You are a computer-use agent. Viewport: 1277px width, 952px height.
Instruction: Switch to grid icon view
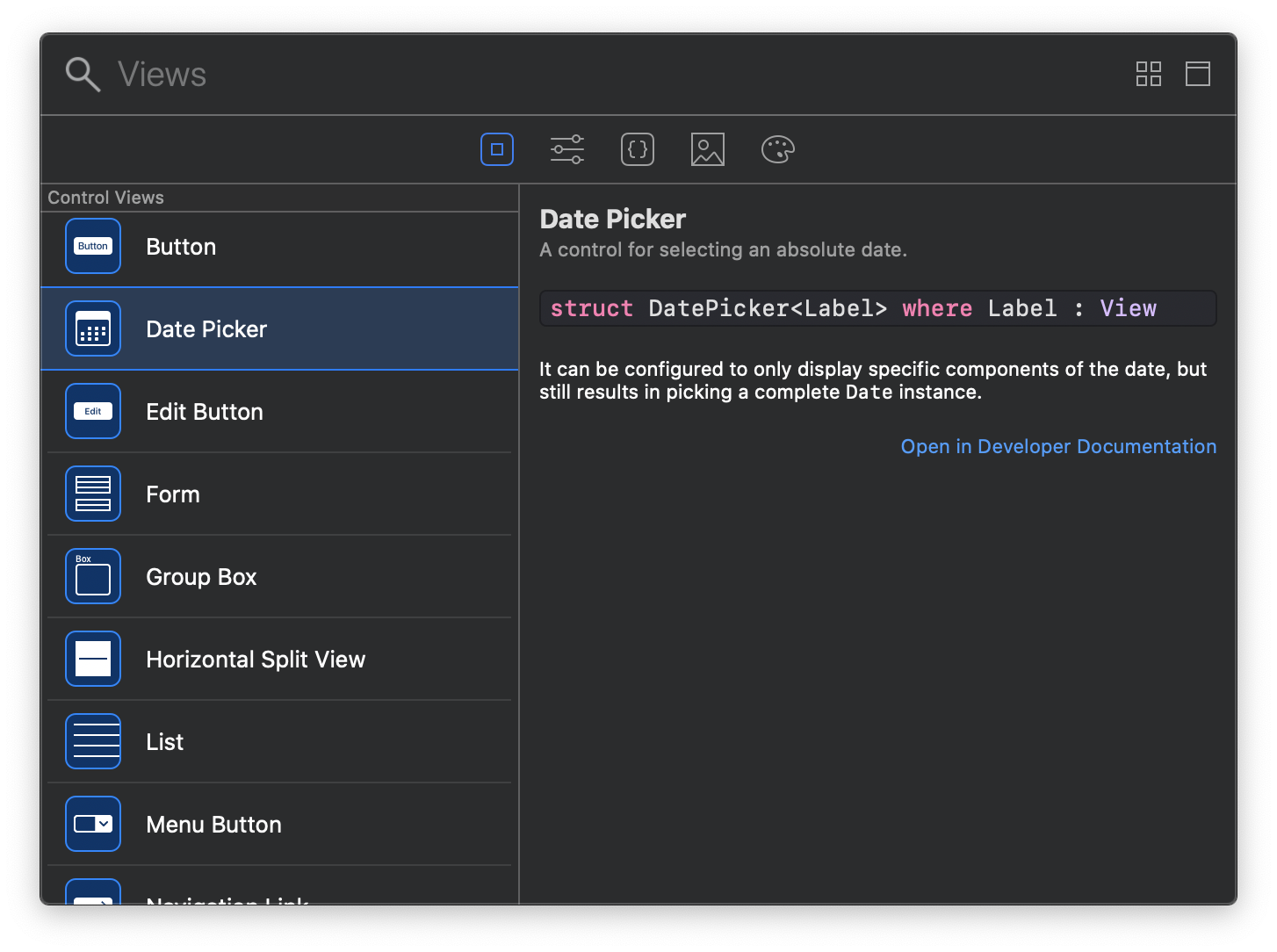pyautogui.click(x=1149, y=74)
